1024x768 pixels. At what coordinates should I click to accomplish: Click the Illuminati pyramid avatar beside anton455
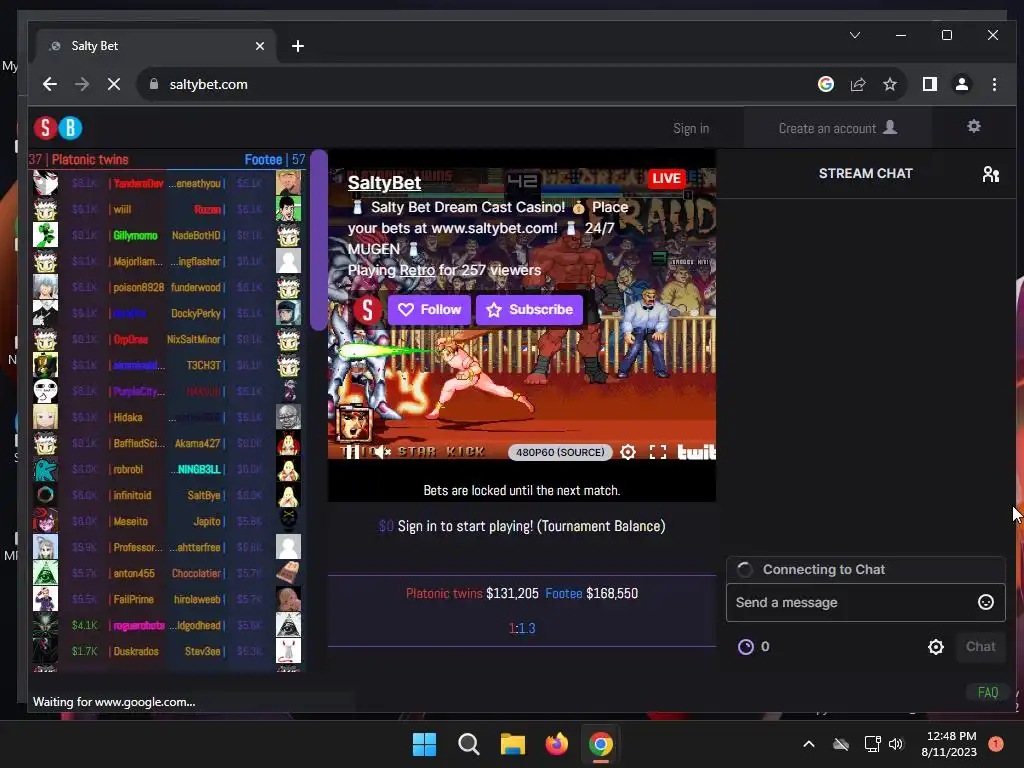(x=45, y=573)
